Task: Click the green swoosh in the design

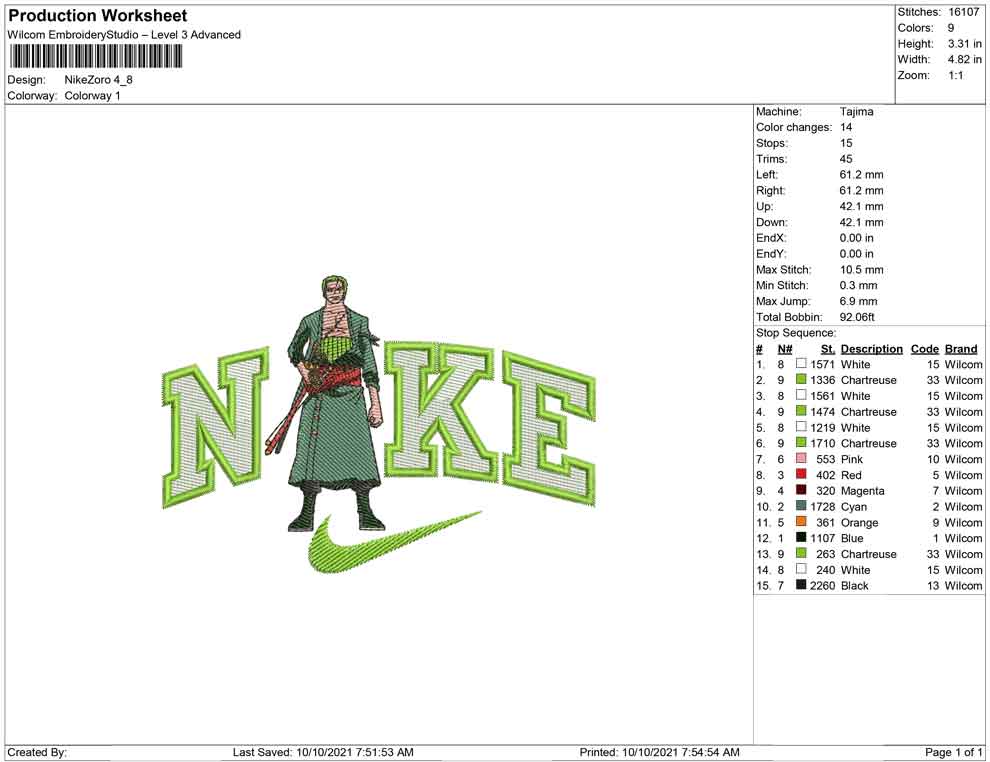Action: click(x=395, y=541)
